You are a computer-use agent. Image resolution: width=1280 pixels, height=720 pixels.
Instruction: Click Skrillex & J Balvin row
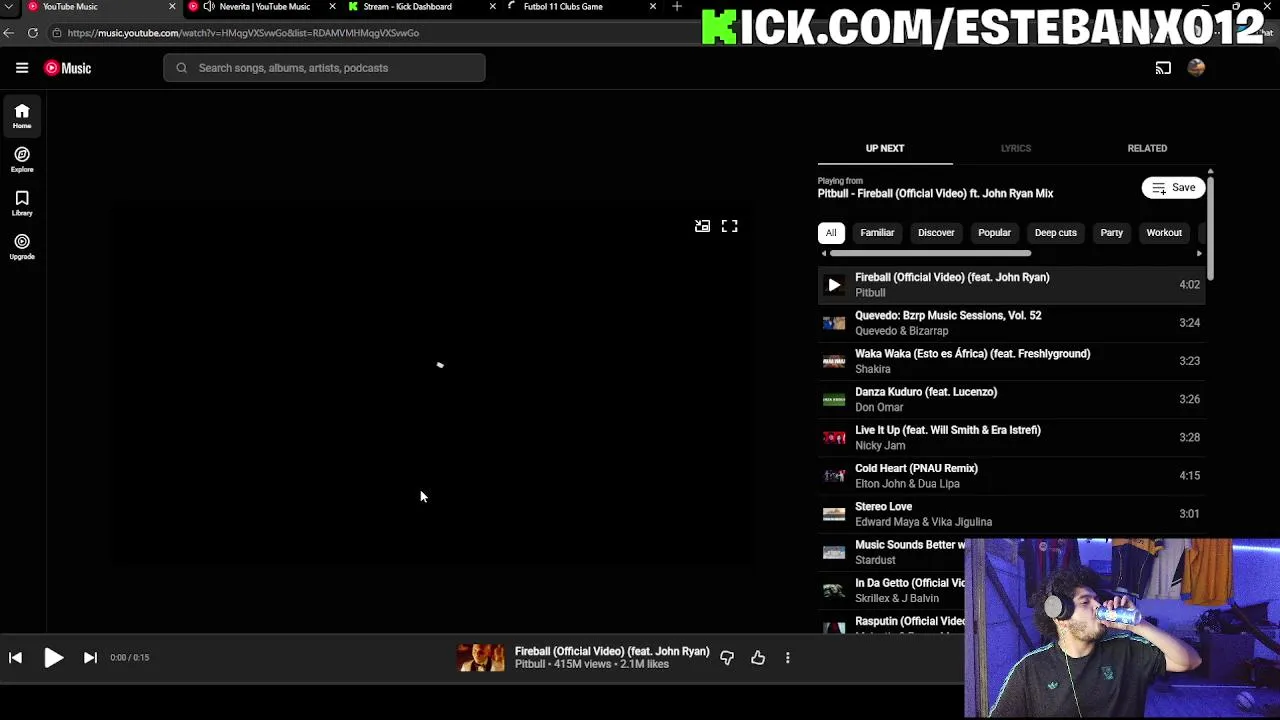892,590
